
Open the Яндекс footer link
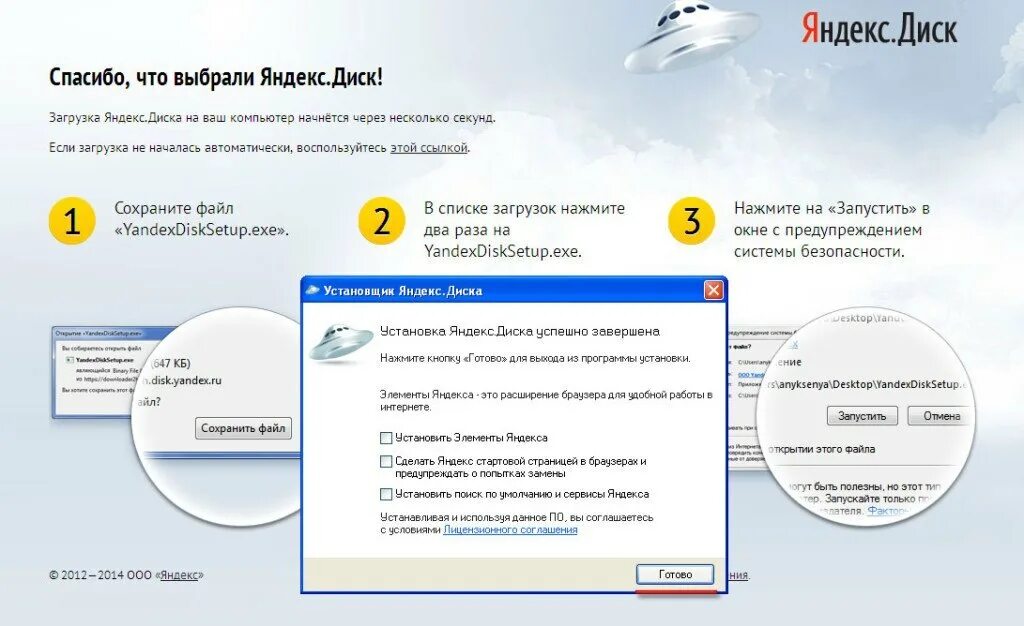179,575
